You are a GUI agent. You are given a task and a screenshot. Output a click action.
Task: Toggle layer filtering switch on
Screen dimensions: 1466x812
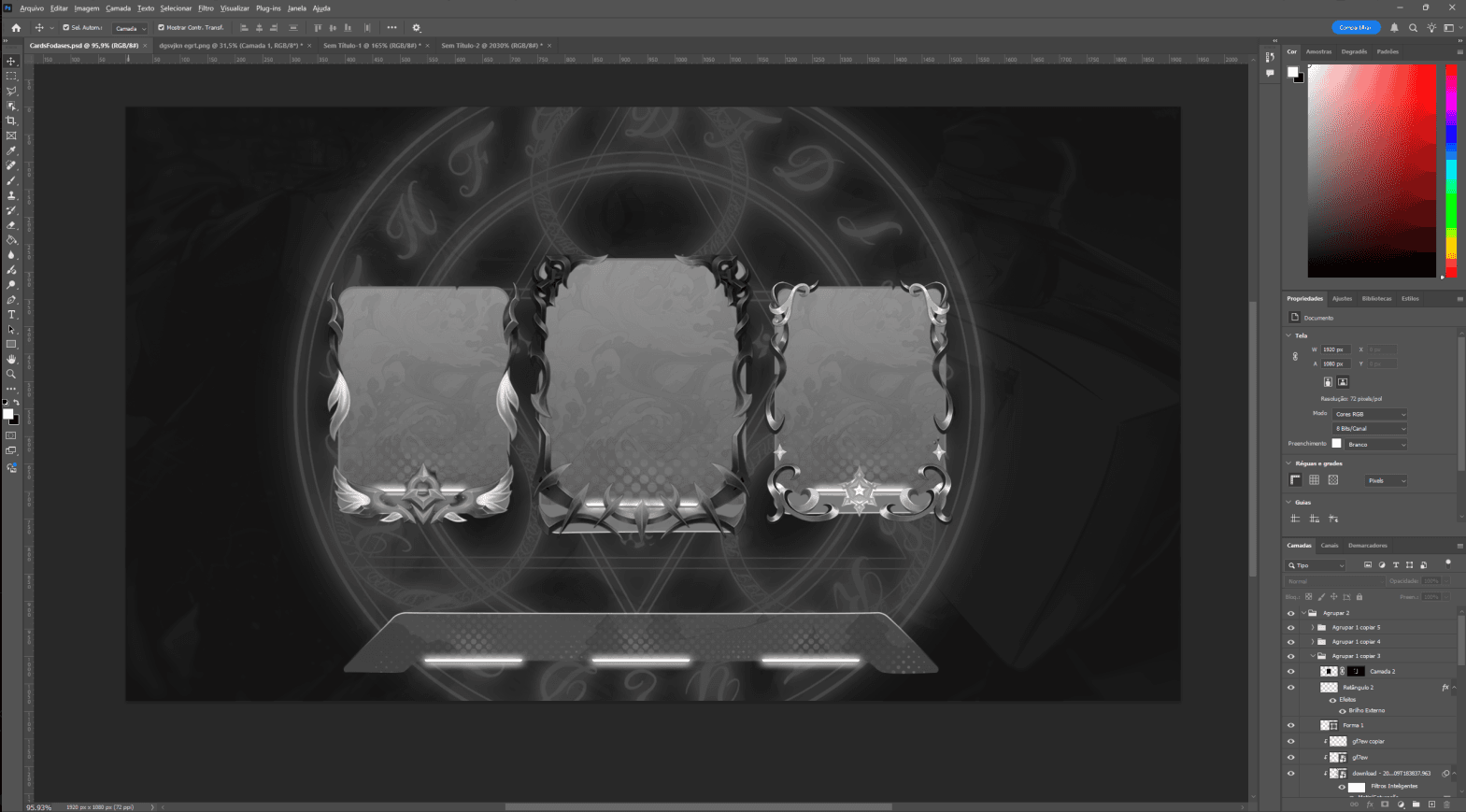tap(1448, 563)
